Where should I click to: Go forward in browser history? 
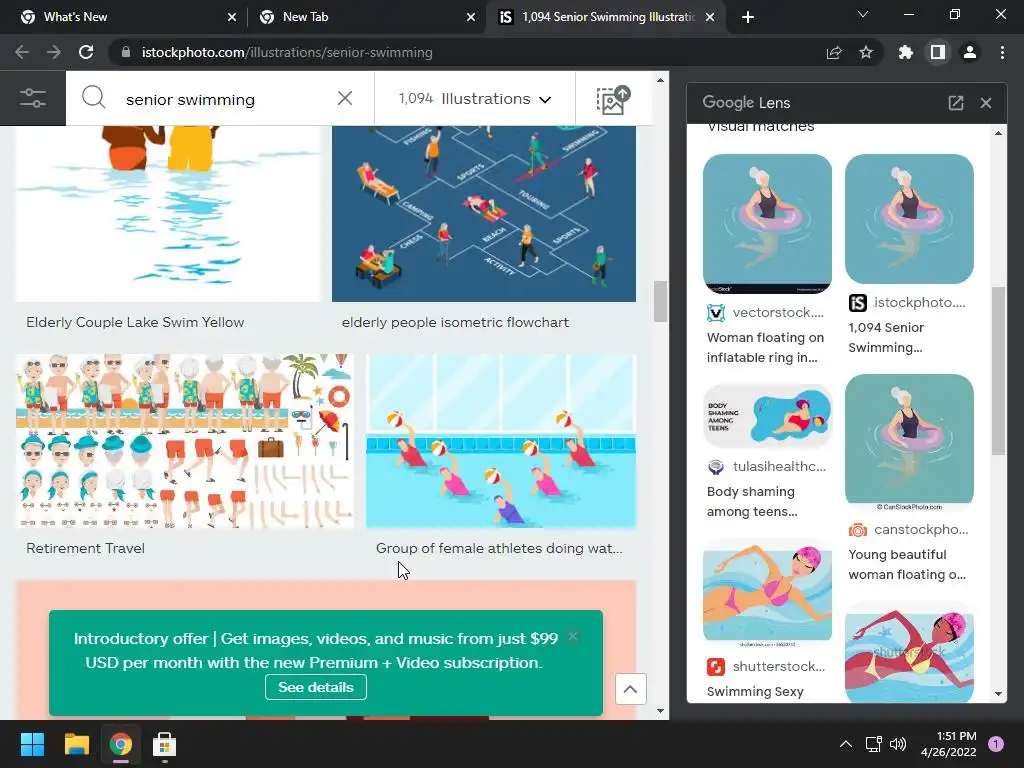click(x=54, y=52)
